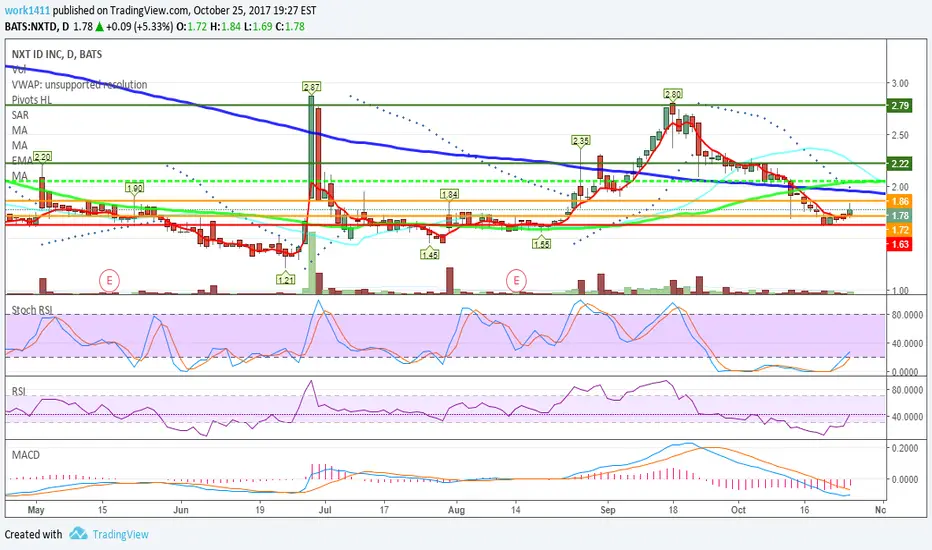The width and height of the screenshot is (932, 550).
Task: Select the VWAP unsupported resolution indicator label
Action: (80, 84)
